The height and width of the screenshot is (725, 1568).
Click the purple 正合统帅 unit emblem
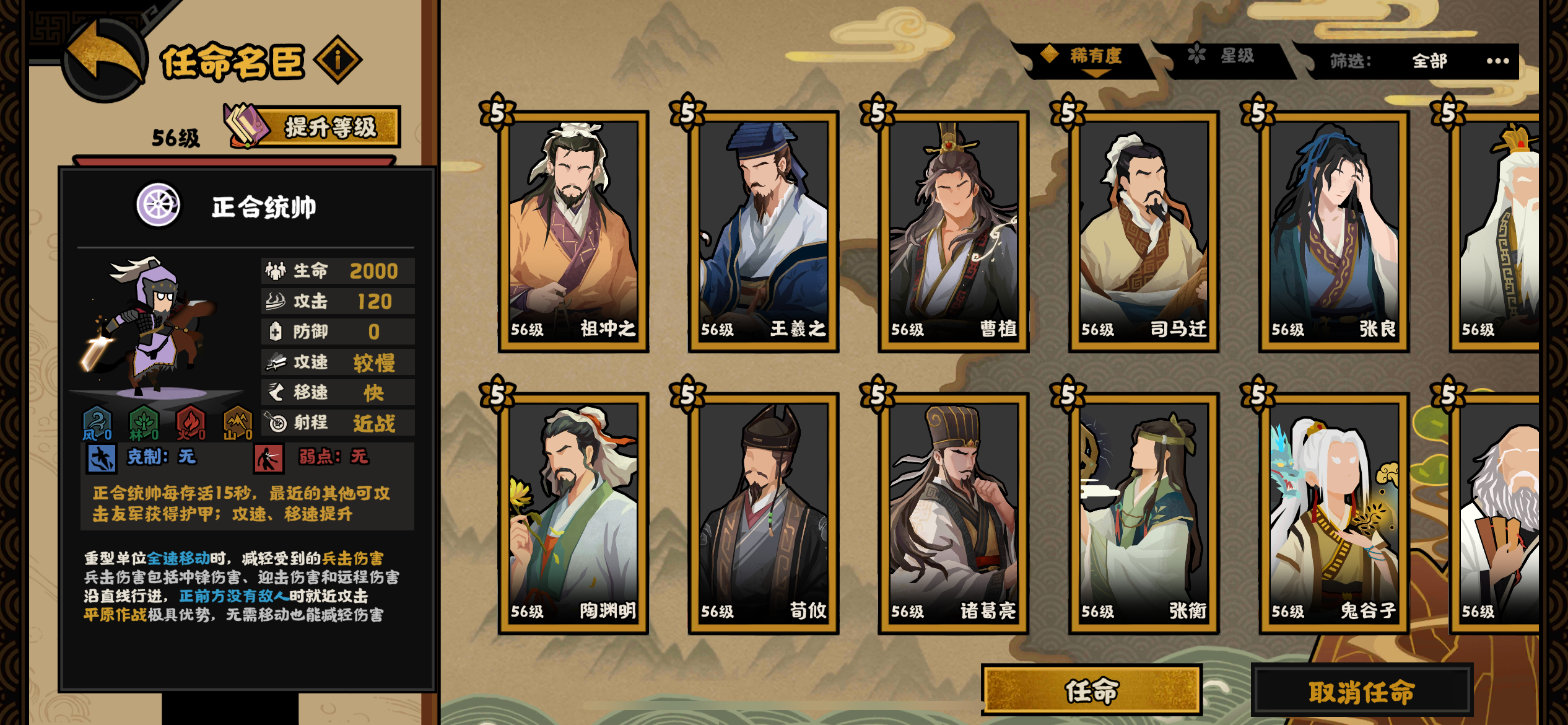159,204
